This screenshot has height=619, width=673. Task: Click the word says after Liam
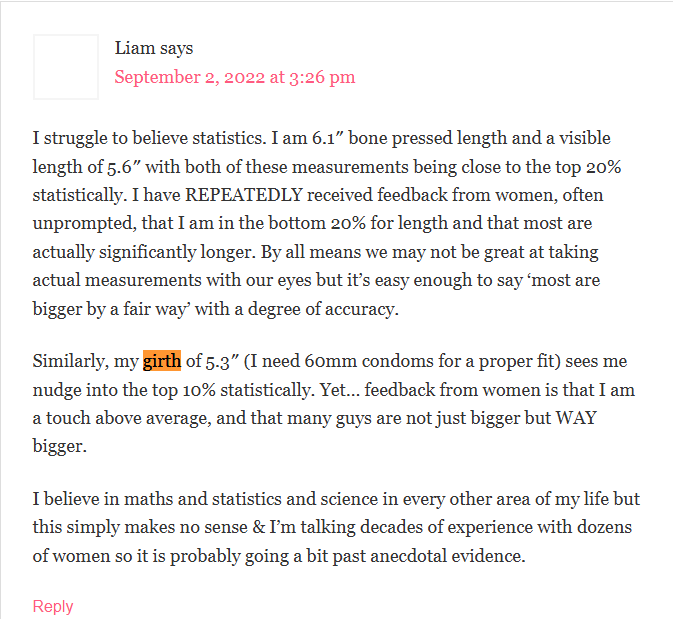pyautogui.click(x=176, y=49)
